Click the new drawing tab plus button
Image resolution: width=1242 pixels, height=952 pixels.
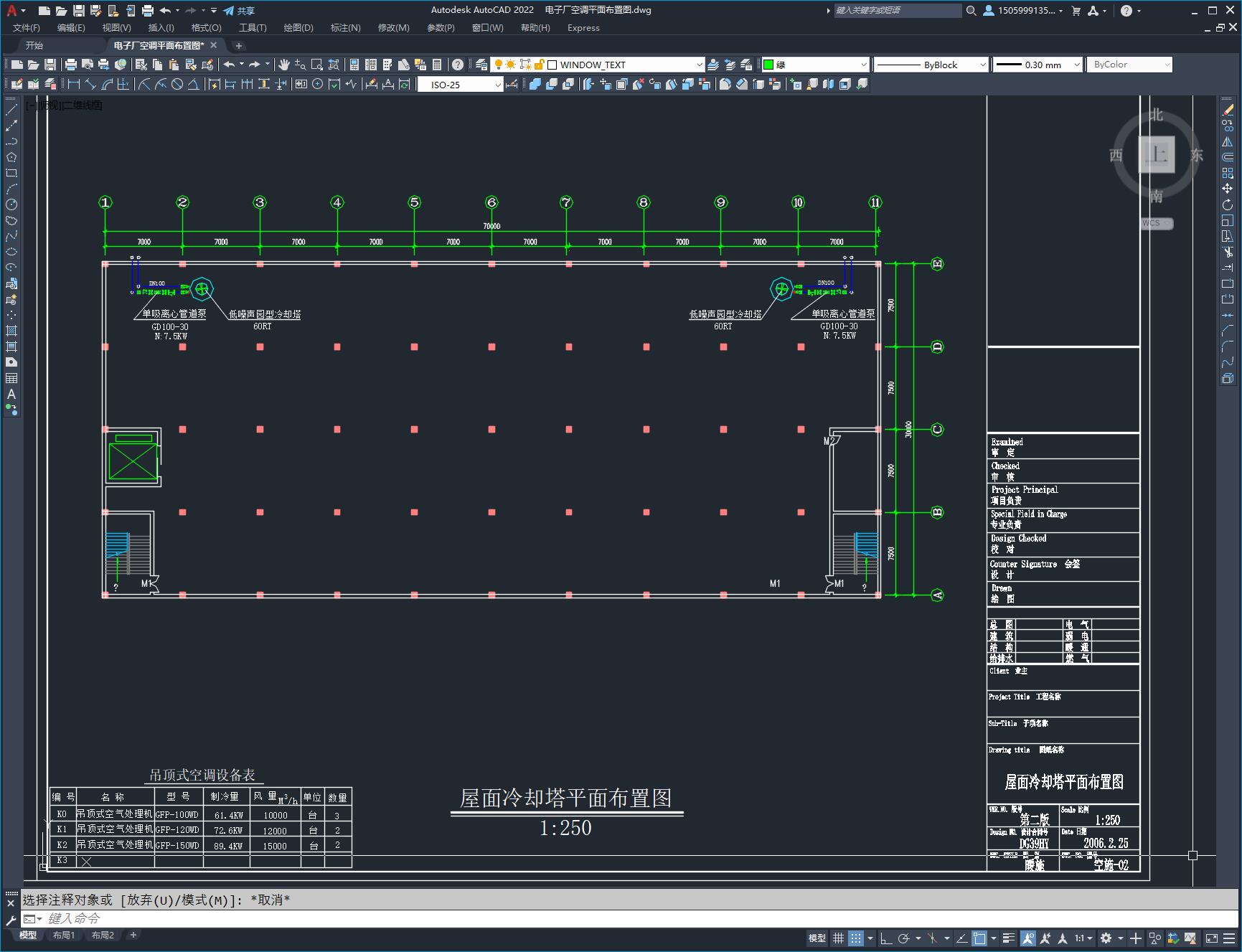(239, 45)
